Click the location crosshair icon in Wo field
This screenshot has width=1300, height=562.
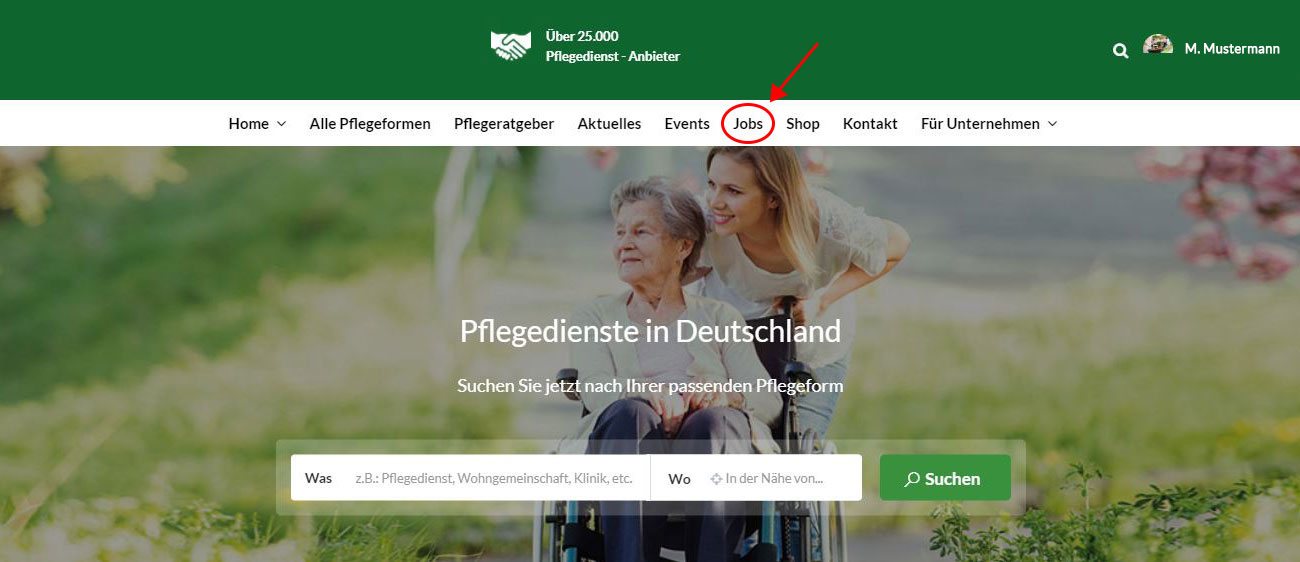point(716,479)
